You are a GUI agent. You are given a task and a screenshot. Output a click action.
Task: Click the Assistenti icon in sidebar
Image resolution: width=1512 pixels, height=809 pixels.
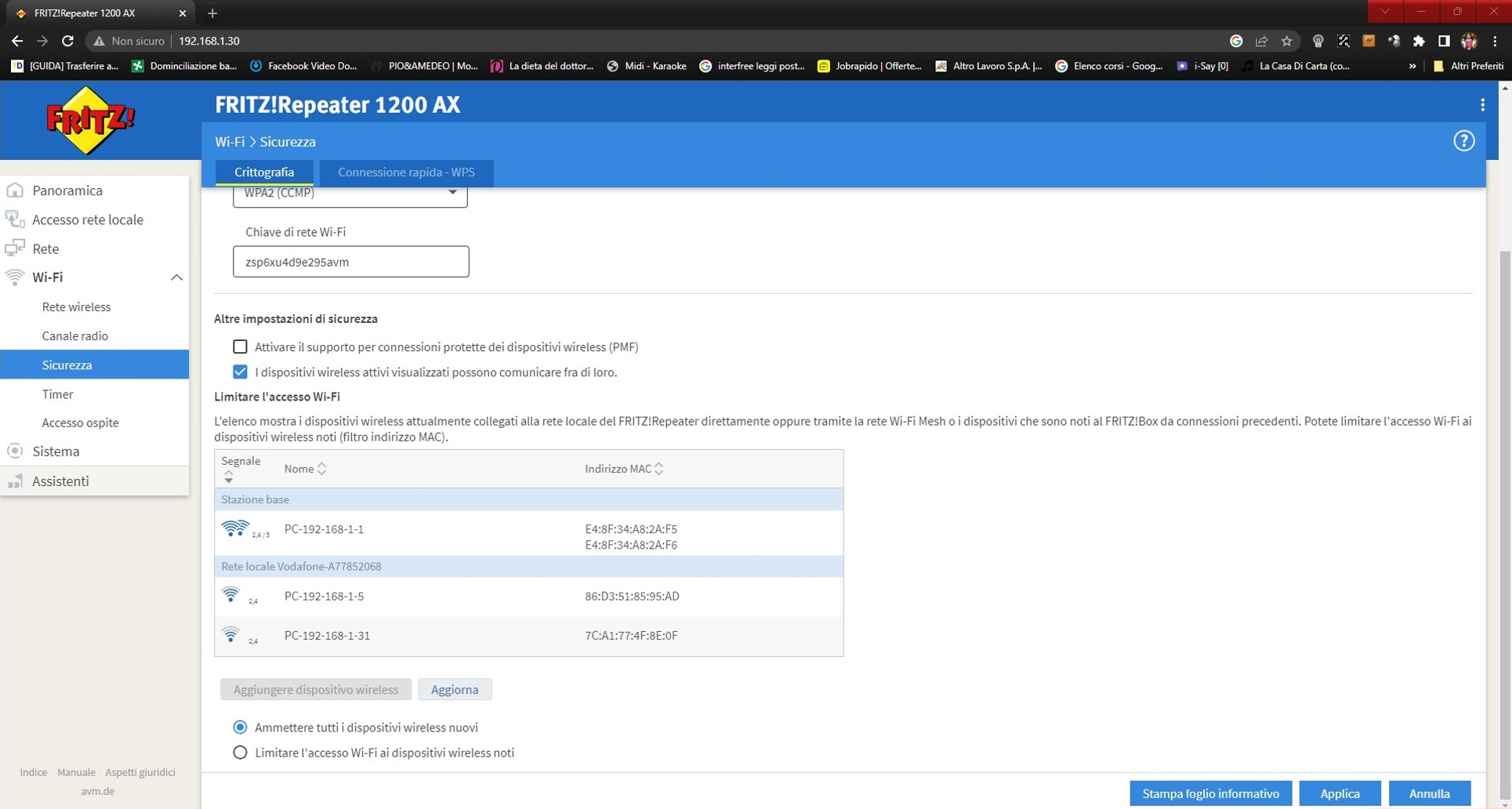[x=15, y=481]
